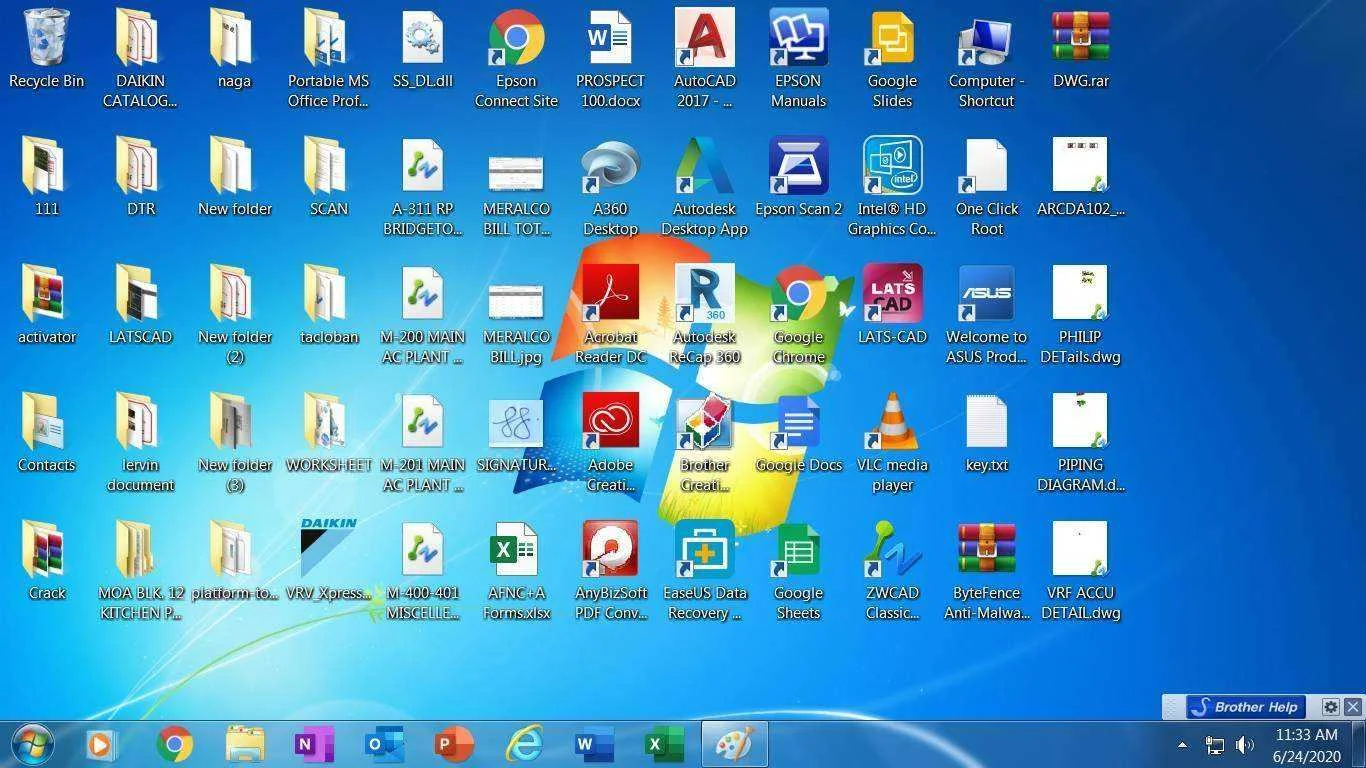Select the lervin document folder
This screenshot has width=1366, height=768.
[140, 442]
